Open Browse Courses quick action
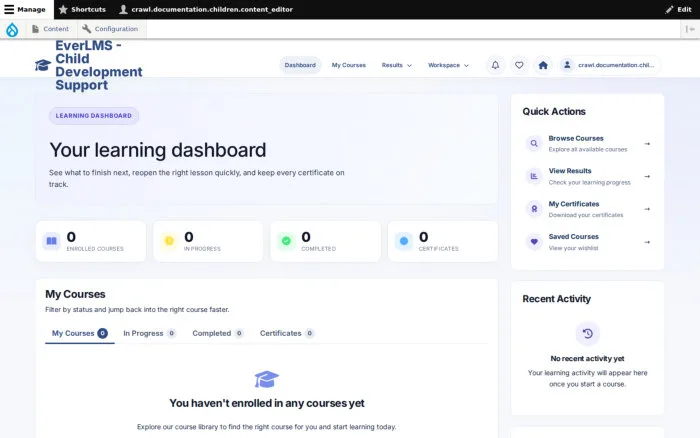Screen dimensions: 700x438 pos(588,143)
